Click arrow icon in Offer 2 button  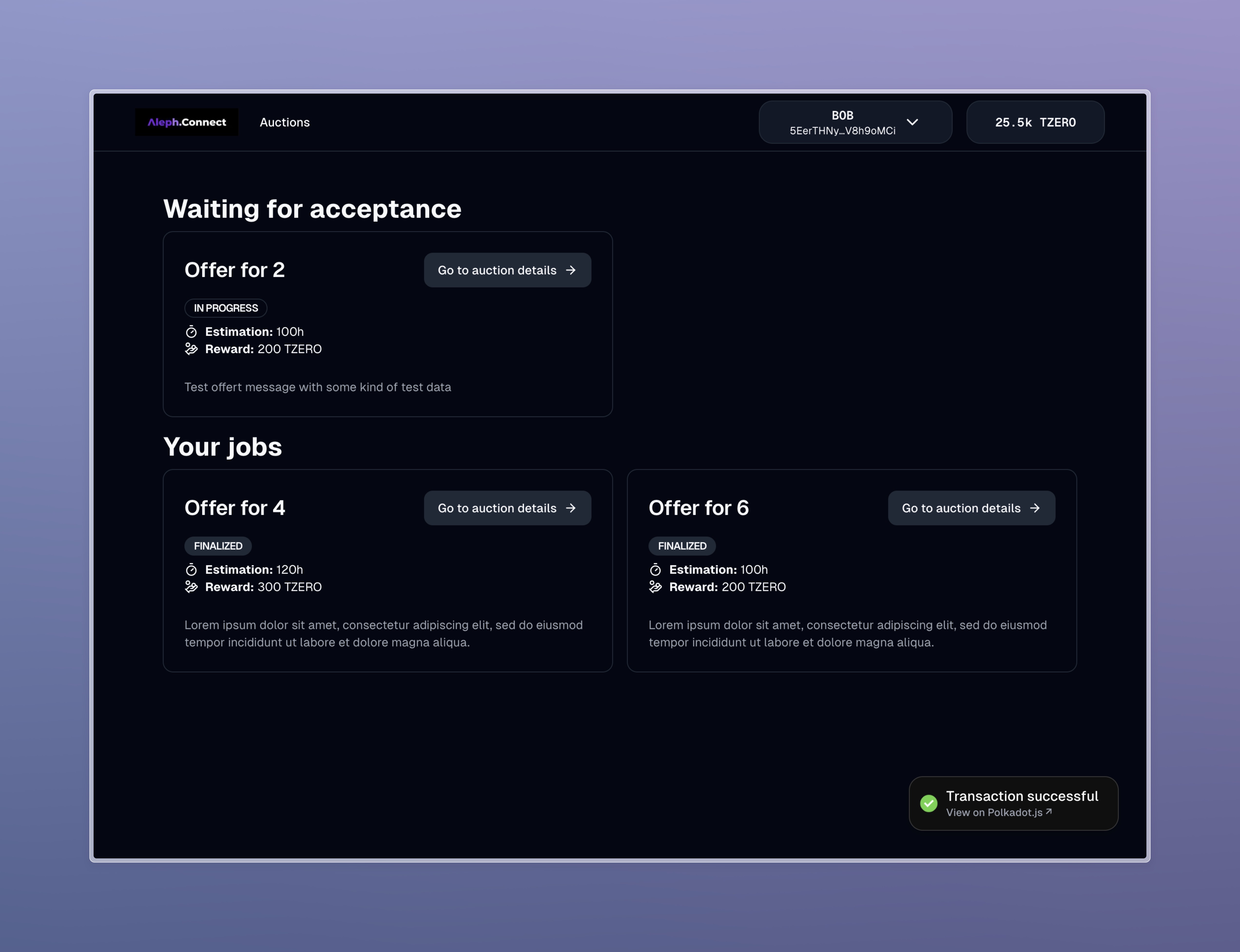571,270
